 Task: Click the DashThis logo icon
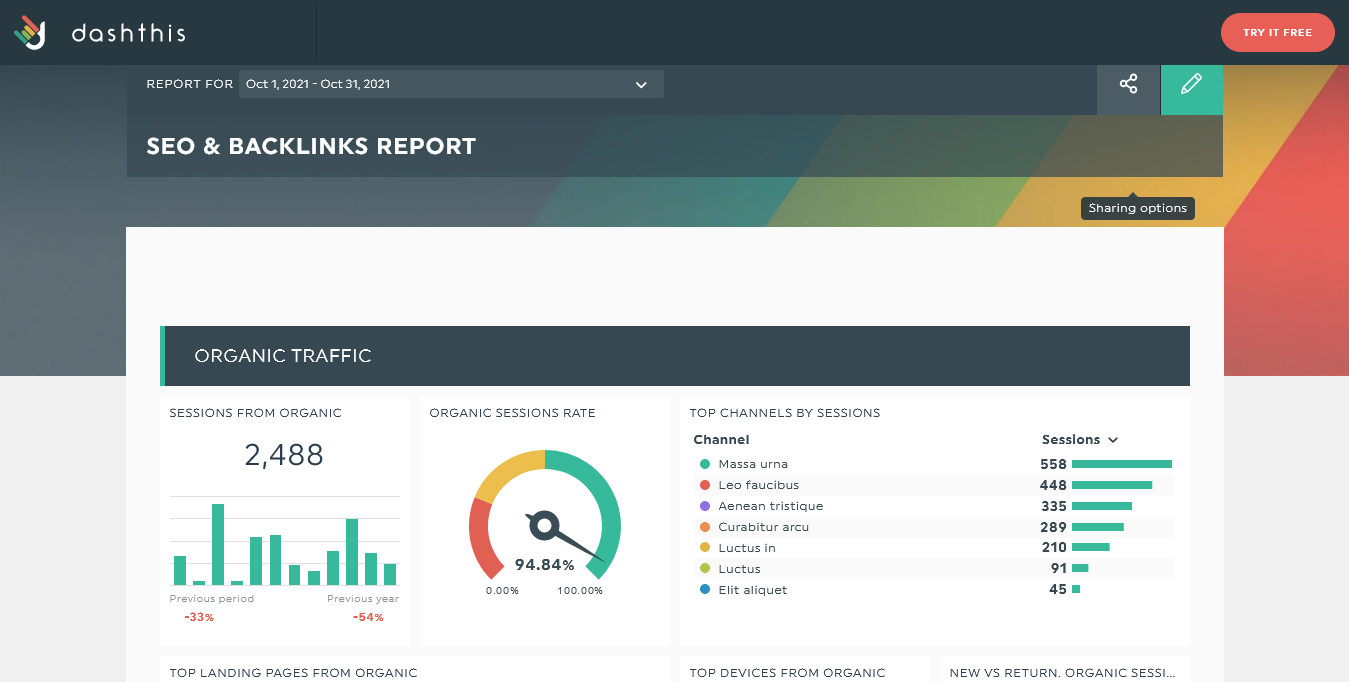click(30, 33)
